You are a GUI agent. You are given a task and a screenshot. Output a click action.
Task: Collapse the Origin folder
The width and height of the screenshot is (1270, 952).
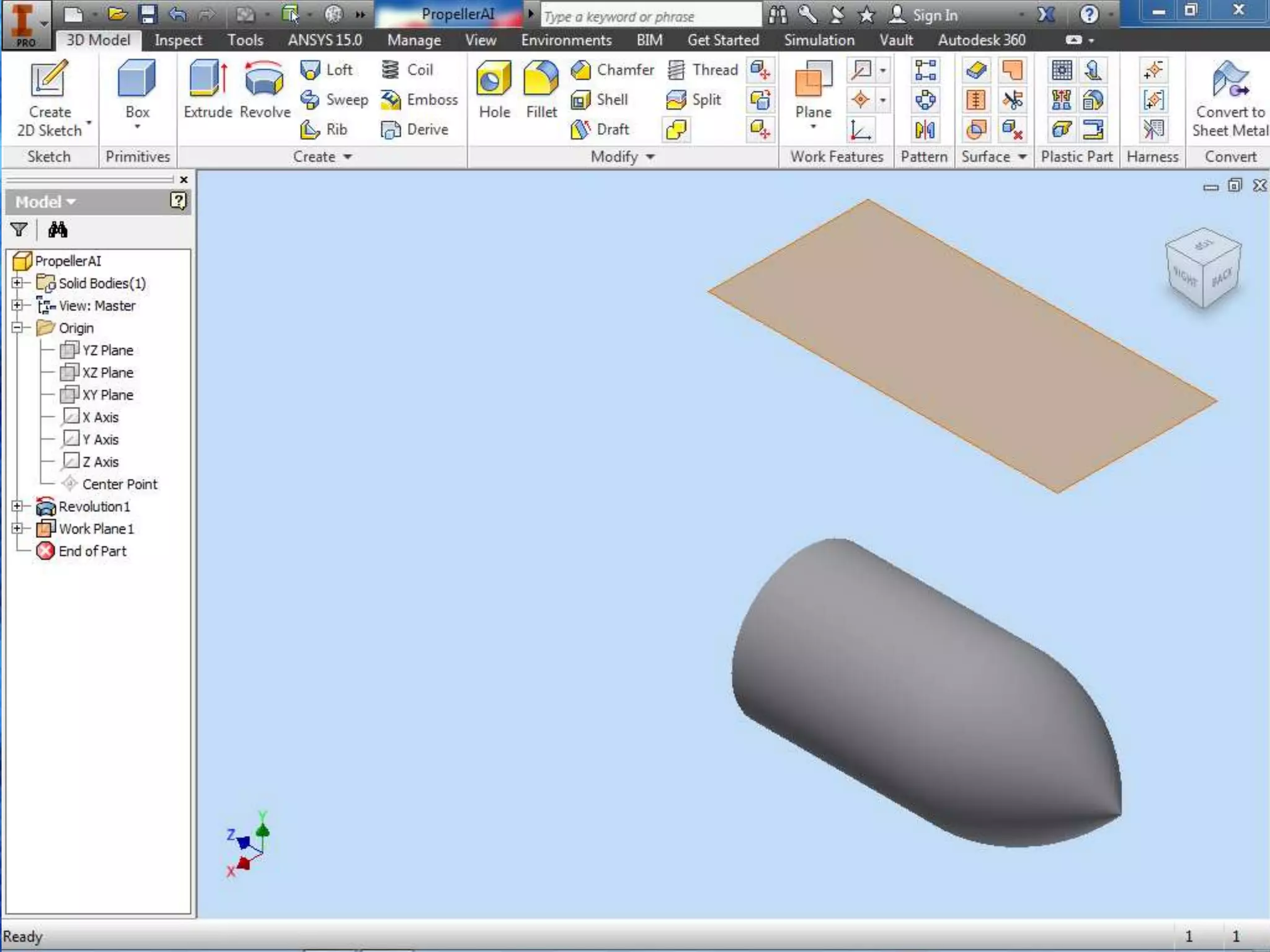coord(17,328)
